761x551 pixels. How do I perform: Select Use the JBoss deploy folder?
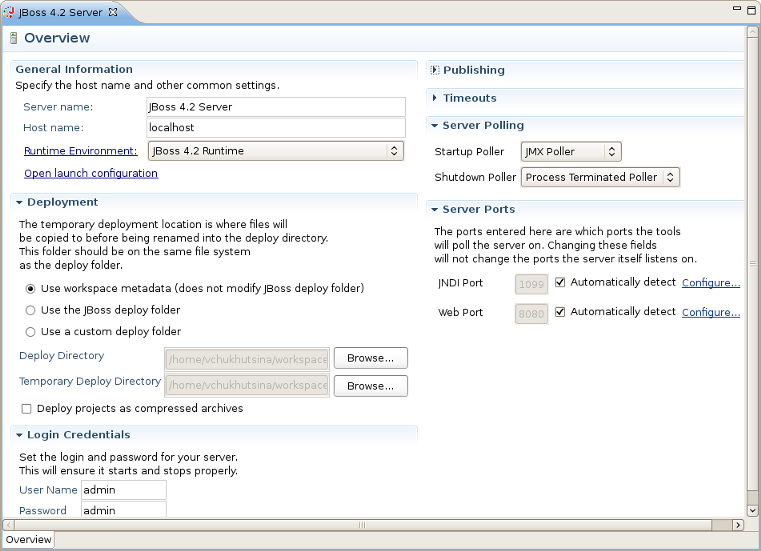point(30,310)
